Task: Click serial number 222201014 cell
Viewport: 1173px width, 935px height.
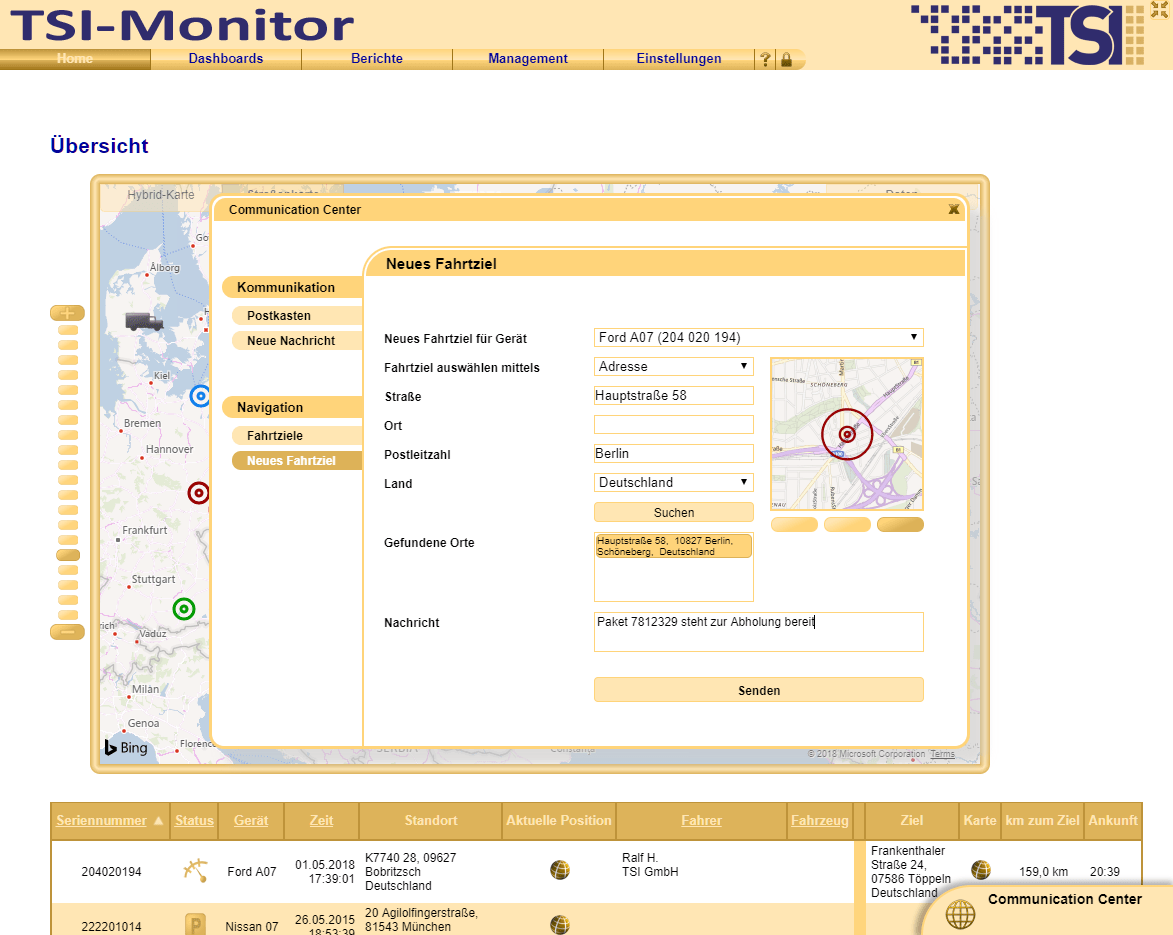Action: pyautogui.click(x=111, y=926)
